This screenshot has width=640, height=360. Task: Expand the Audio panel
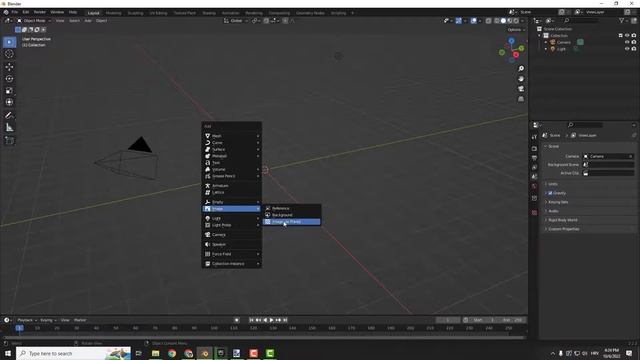[x=588, y=211]
